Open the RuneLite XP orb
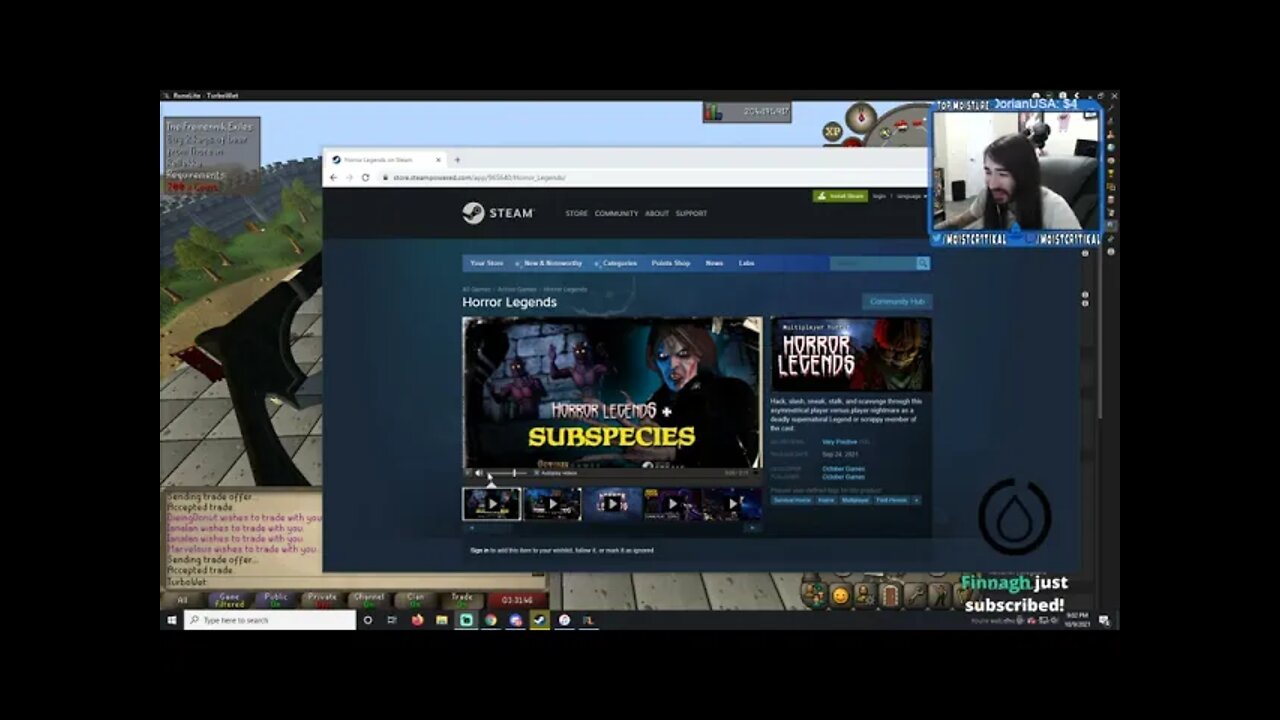Image resolution: width=1280 pixels, height=720 pixels. click(x=832, y=131)
